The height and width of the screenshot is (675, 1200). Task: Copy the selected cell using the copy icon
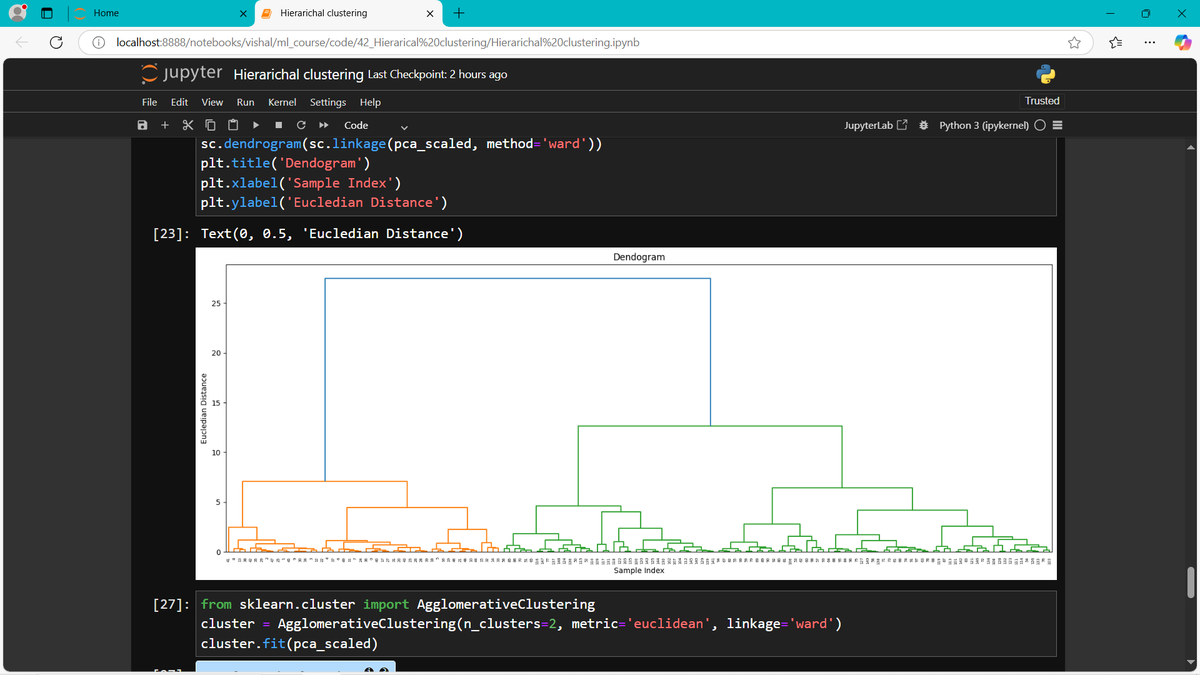coord(210,125)
